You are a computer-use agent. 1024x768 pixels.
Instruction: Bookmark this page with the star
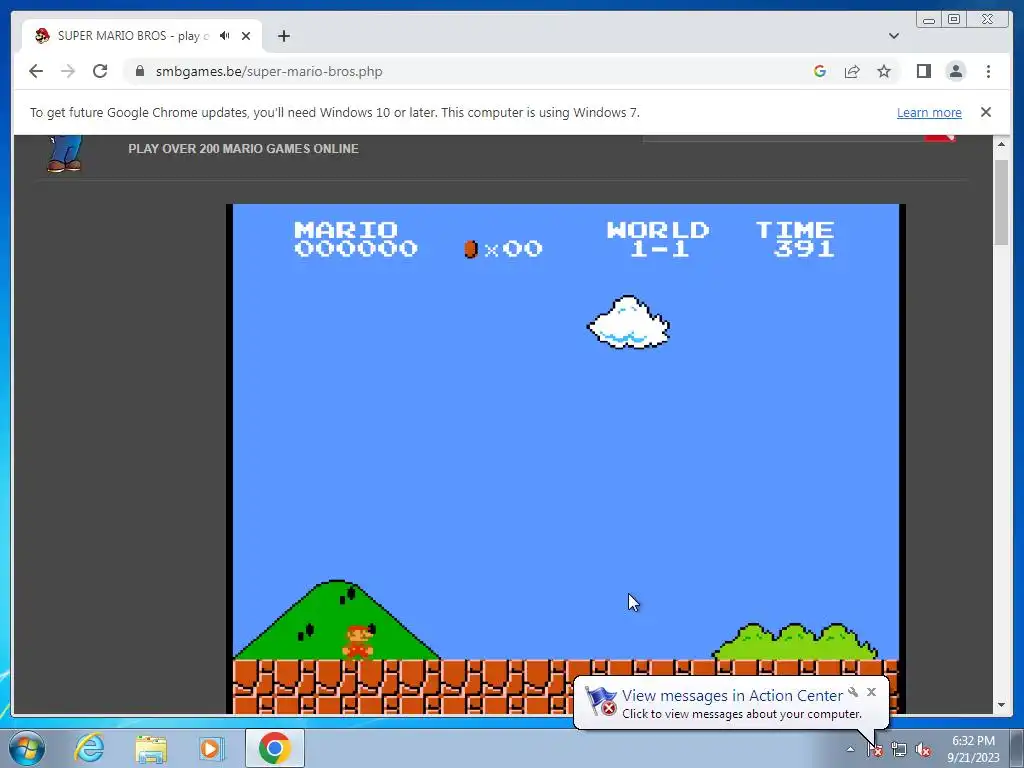pos(884,71)
